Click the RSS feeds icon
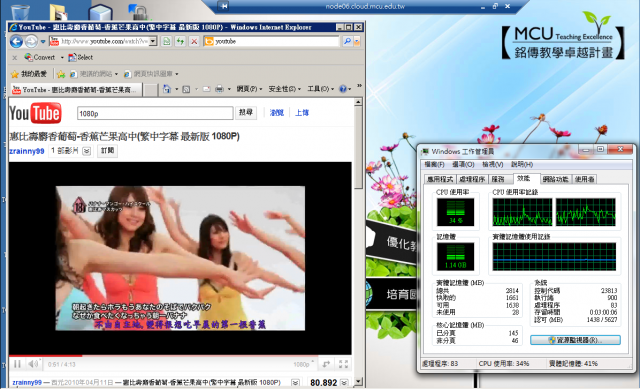 (186, 89)
